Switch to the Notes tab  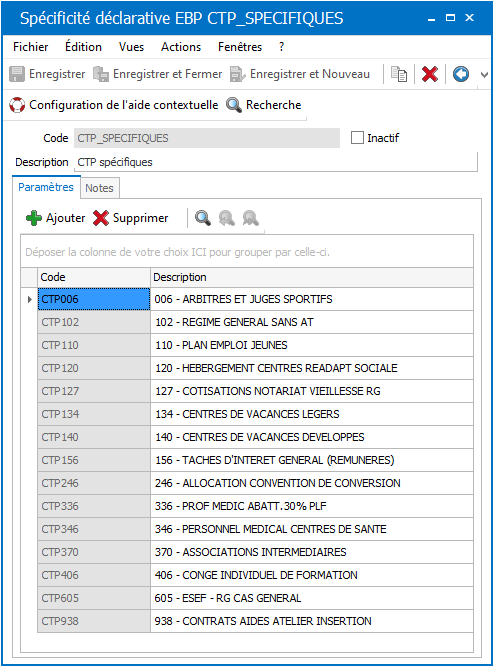[100, 188]
